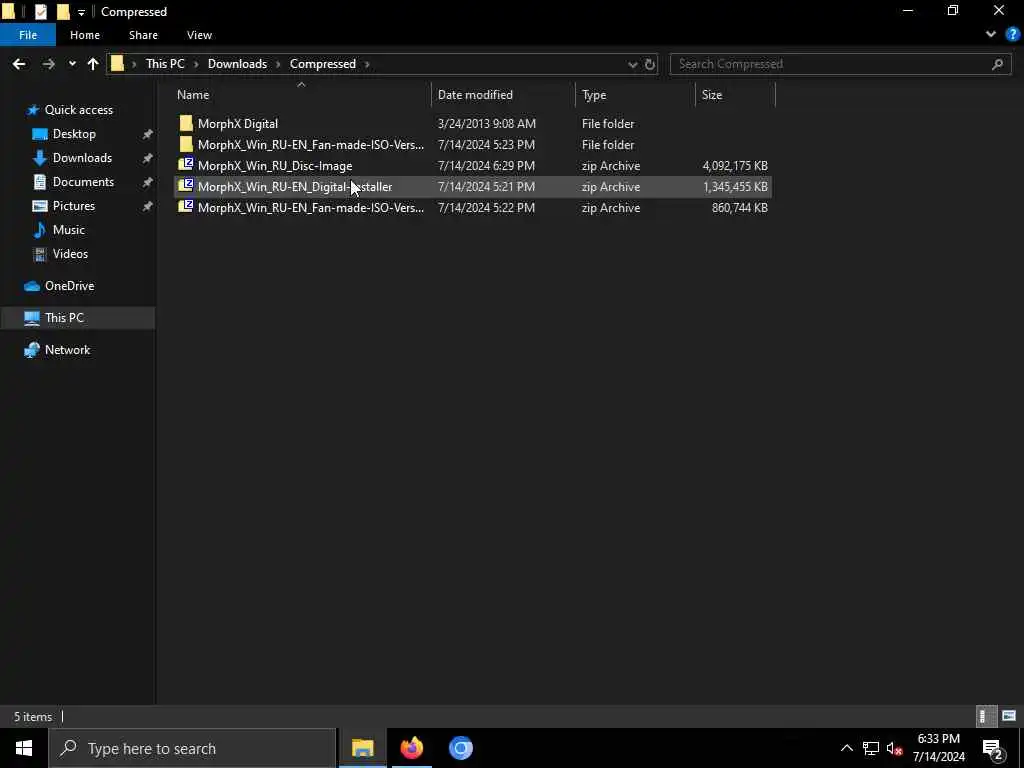Open Downloads in the navigation pane

[x=82, y=158]
